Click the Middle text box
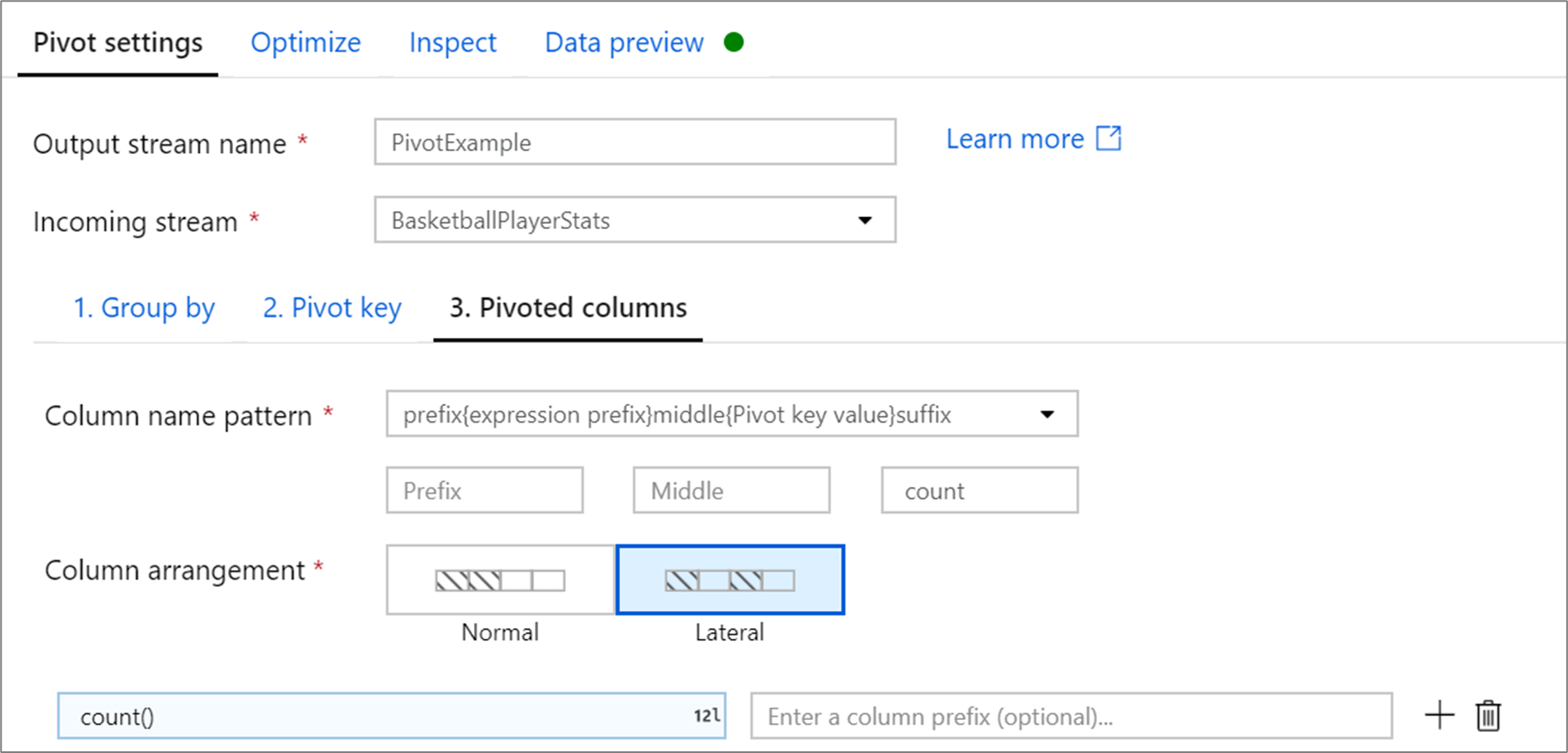Screen dimensions: 1568x753 [731, 490]
